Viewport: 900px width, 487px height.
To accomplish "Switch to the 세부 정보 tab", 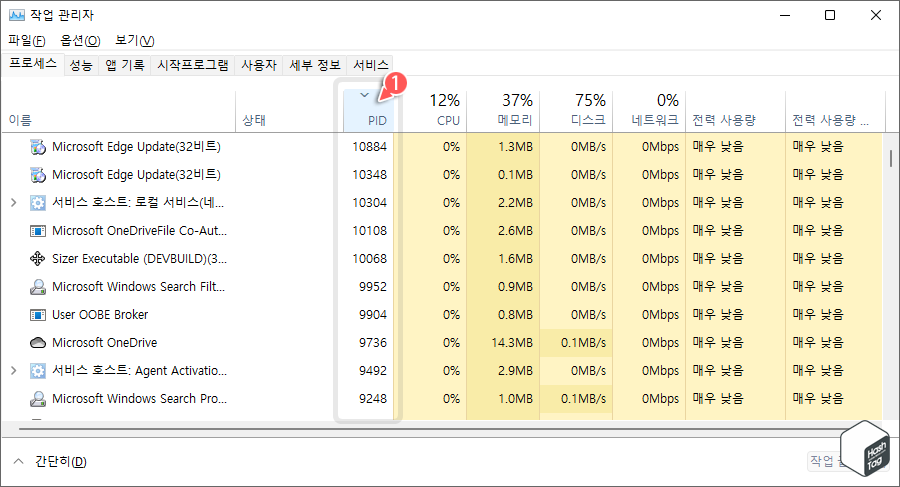I will pyautogui.click(x=315, y=65).
